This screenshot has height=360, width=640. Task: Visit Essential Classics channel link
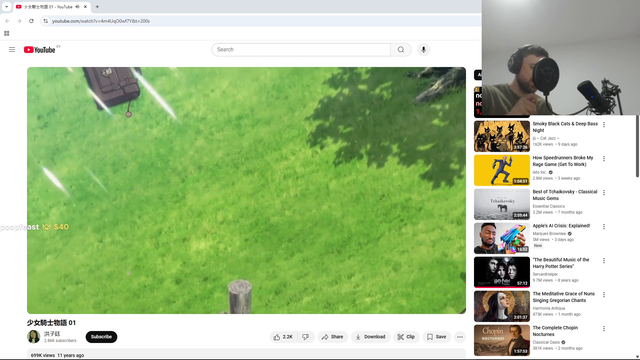(549, 206)
